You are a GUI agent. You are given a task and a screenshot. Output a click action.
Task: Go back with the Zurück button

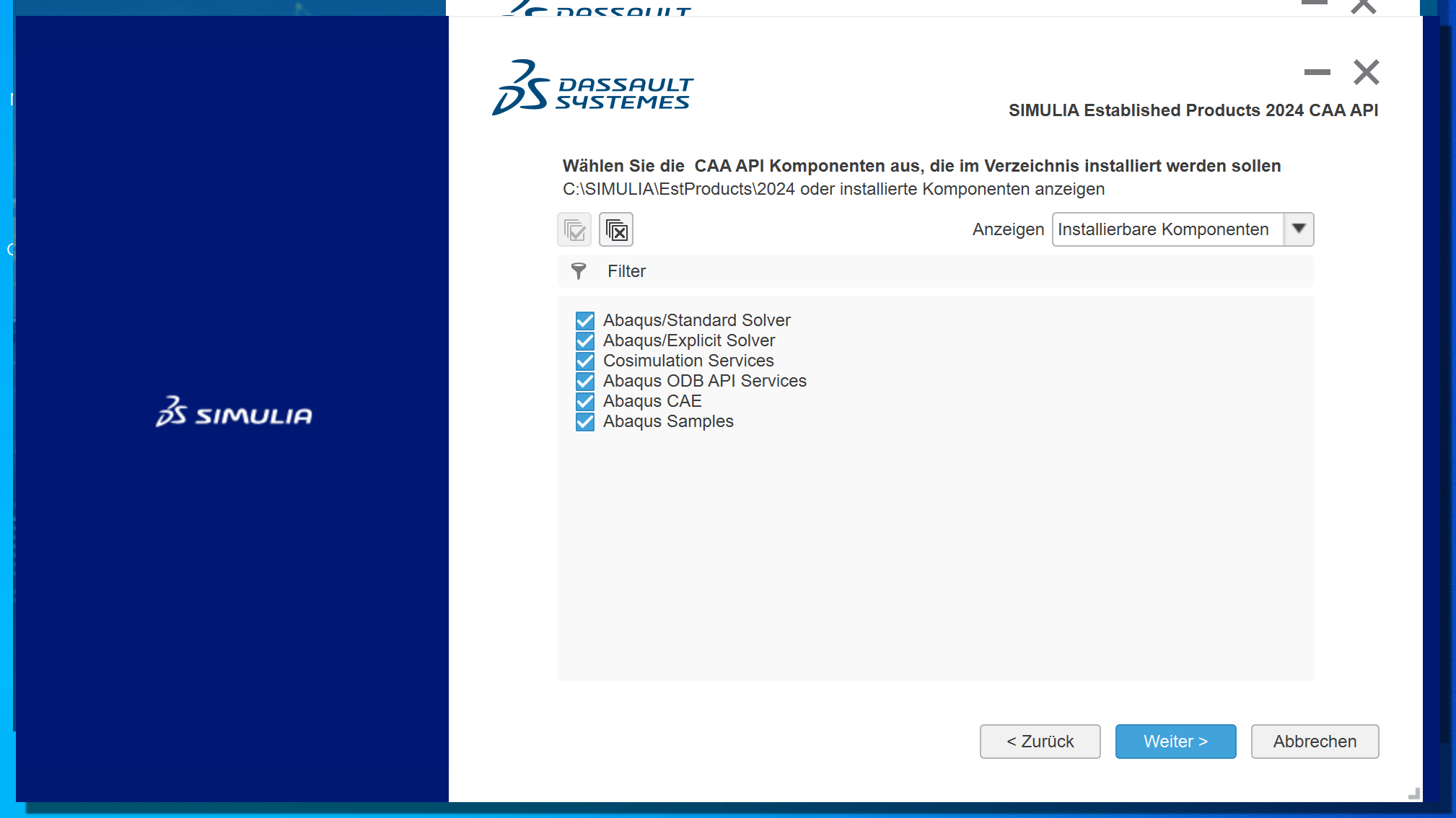1040,742
